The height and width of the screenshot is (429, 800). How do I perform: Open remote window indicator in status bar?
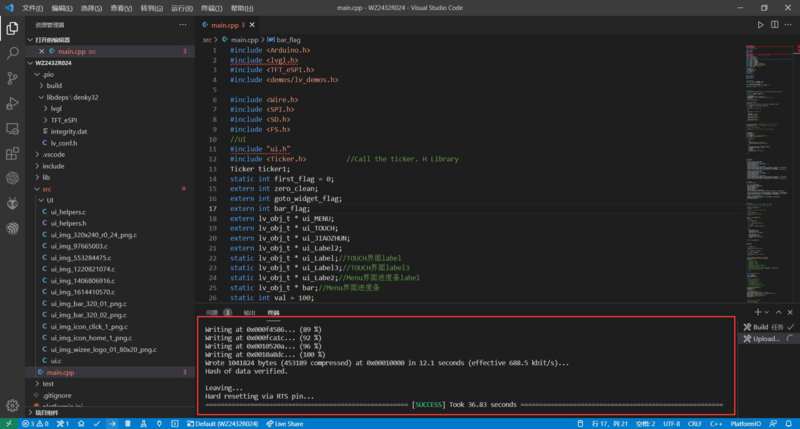pyautogui.click(x=9, y=423)
